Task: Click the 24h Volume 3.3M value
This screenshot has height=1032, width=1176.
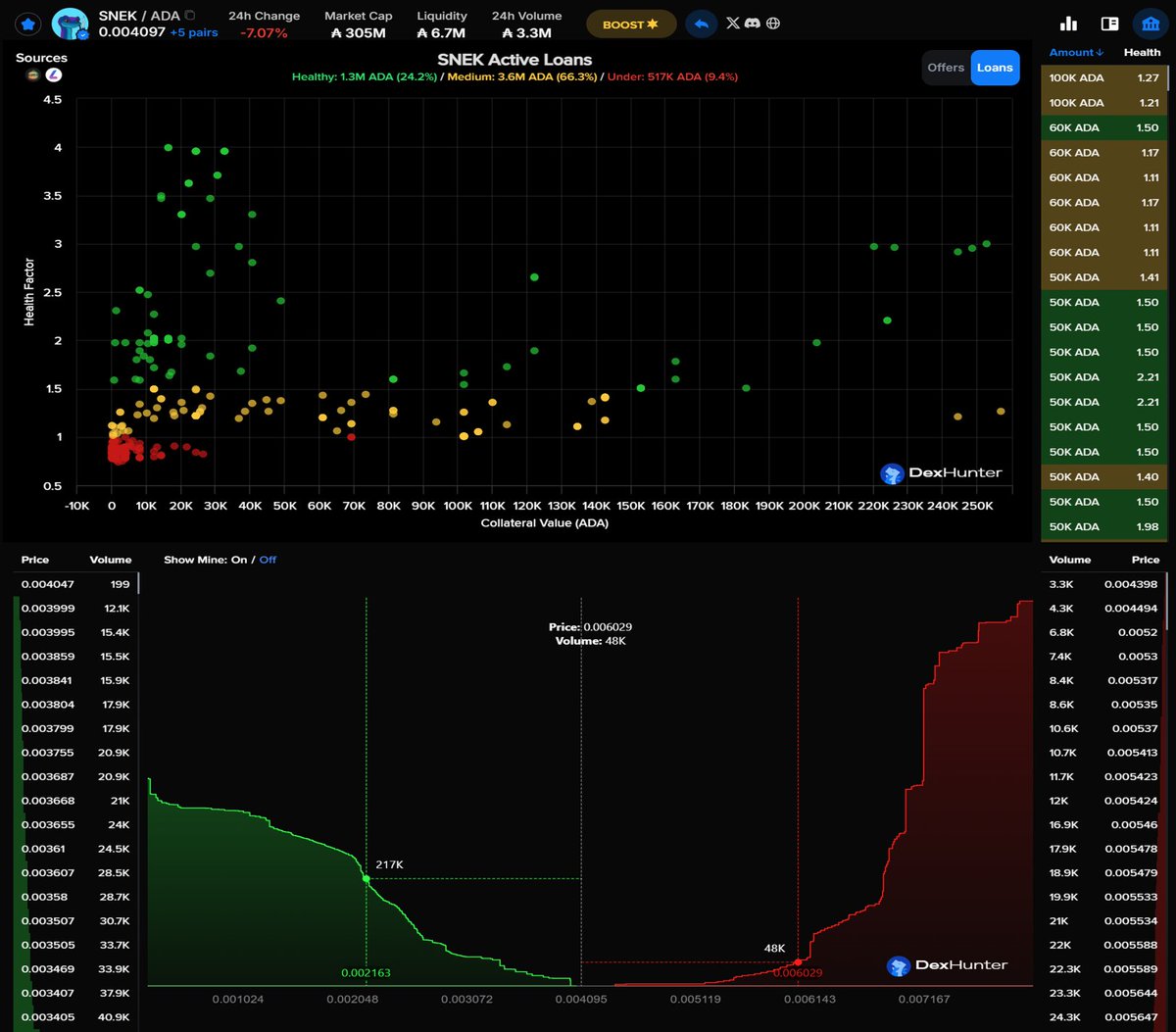Action: tap(526, 33)
